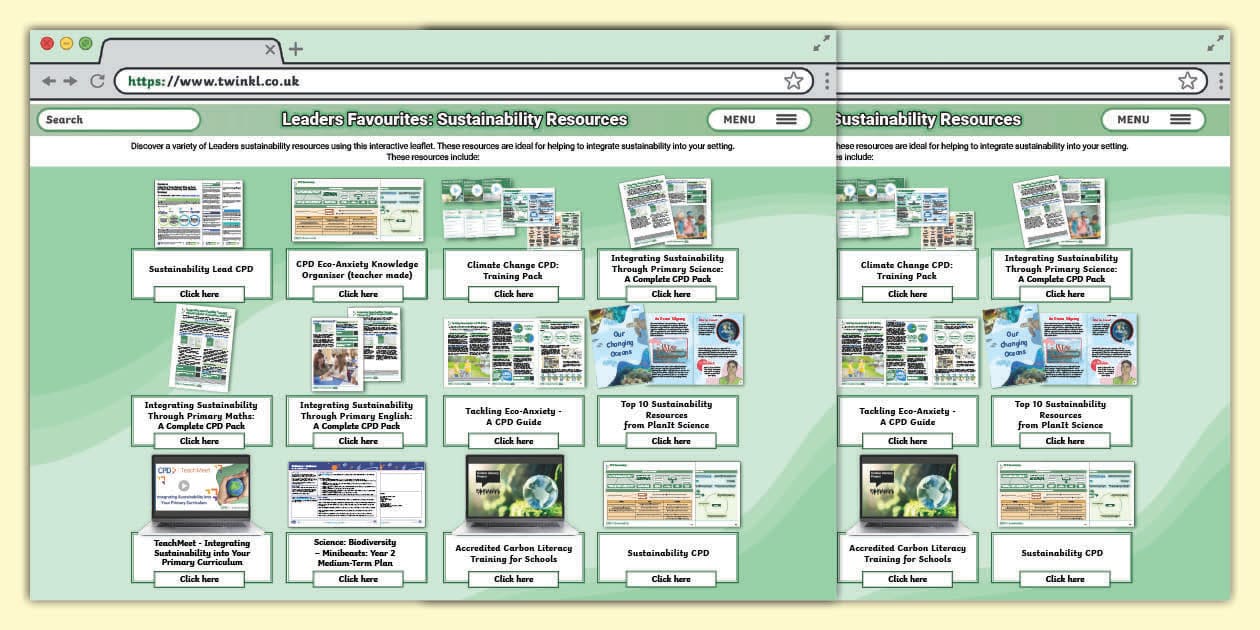Click here under Science: Biodiversity Minibeasts plan
The height and width of the screenshot is (630, 1260).
click(x=357, y=578)
